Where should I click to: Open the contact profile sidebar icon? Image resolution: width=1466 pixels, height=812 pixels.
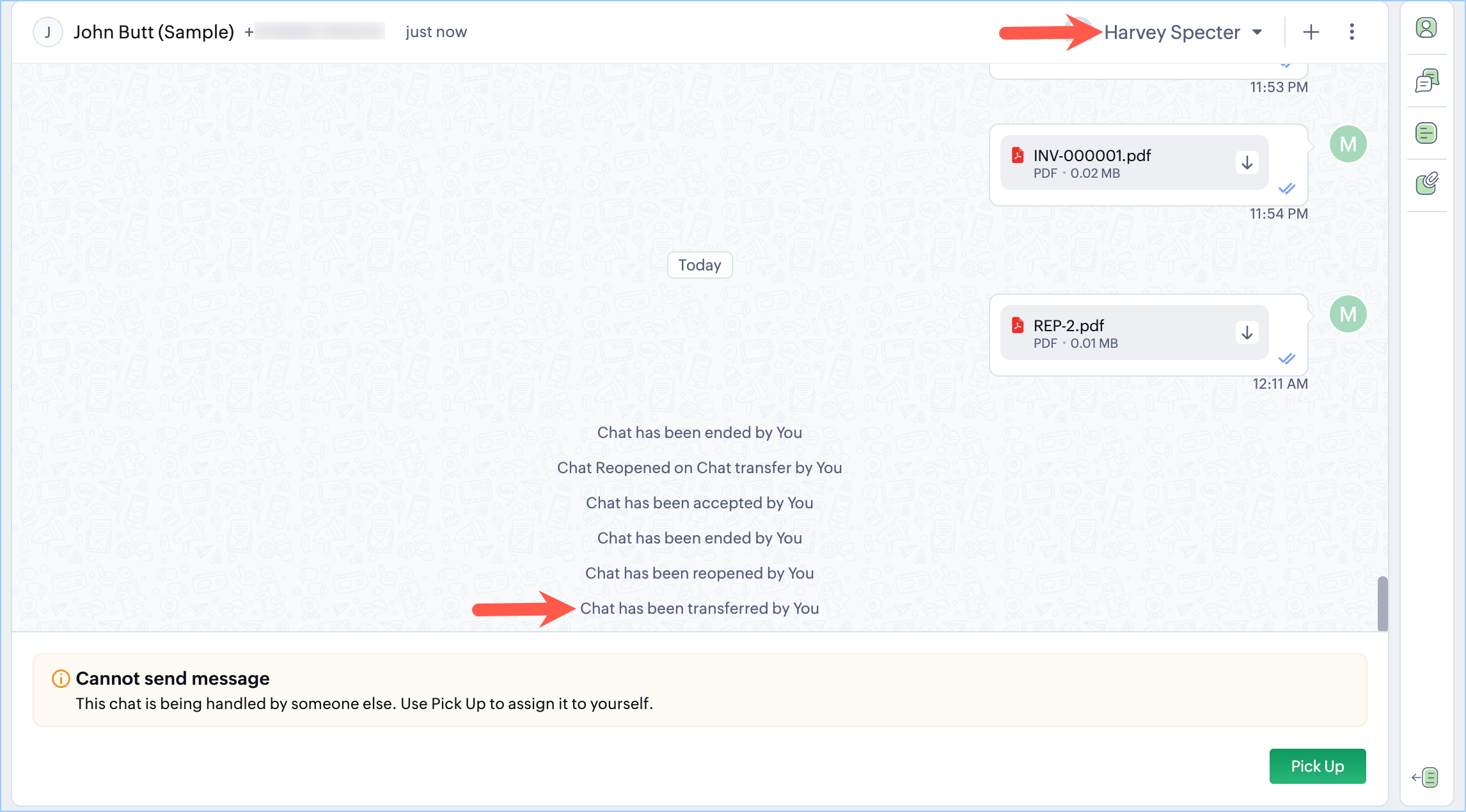[1426, 28]
